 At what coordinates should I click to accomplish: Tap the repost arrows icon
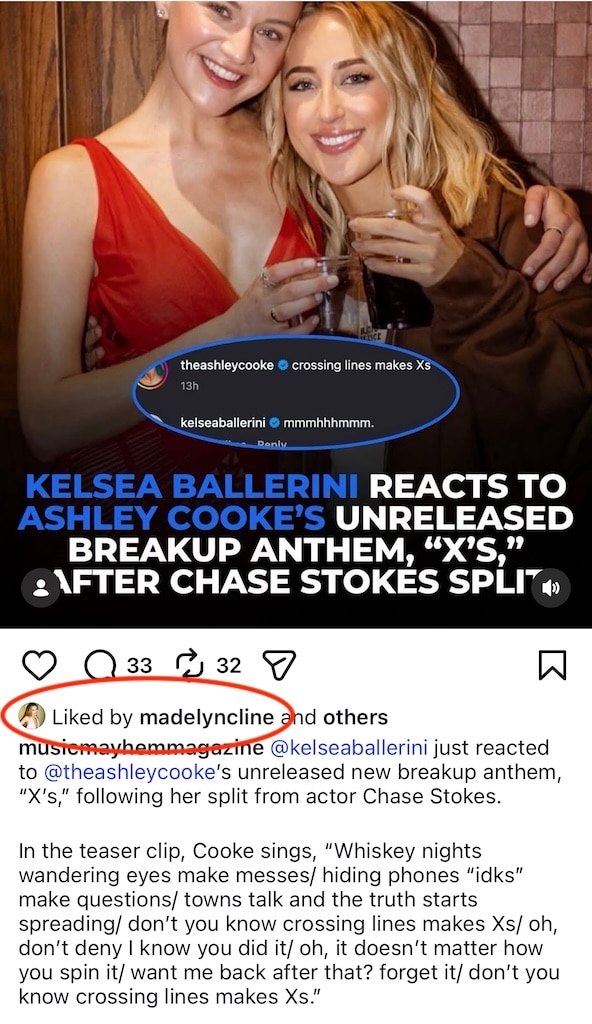tap(189, 665)
